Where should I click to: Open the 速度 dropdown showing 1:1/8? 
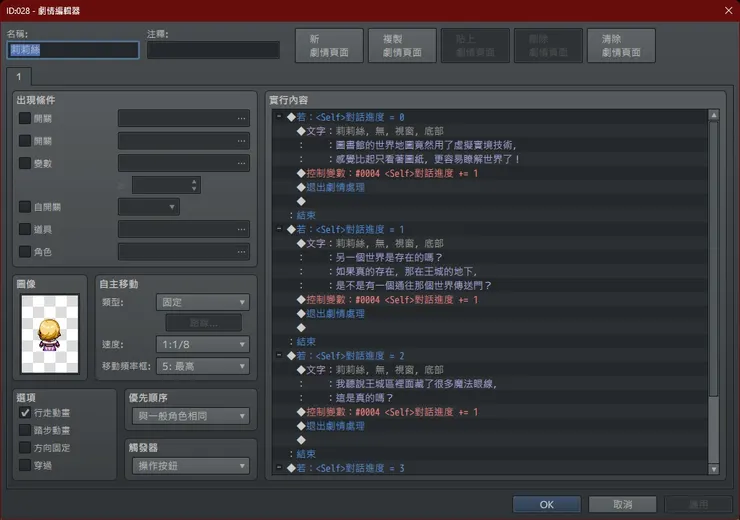click(203, 344)
